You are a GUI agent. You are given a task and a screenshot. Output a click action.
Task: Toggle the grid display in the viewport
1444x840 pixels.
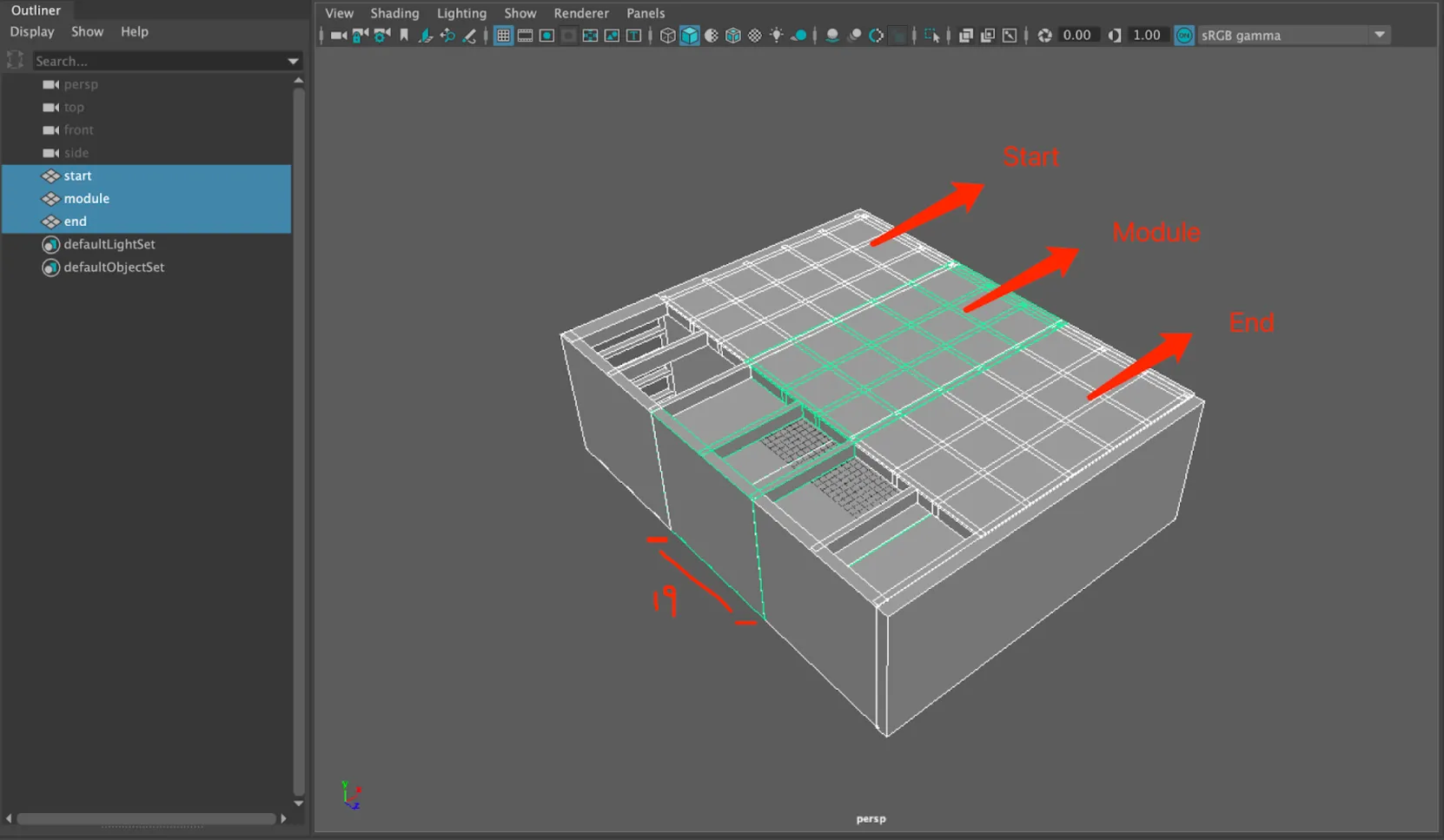click(x=502, y=36)
